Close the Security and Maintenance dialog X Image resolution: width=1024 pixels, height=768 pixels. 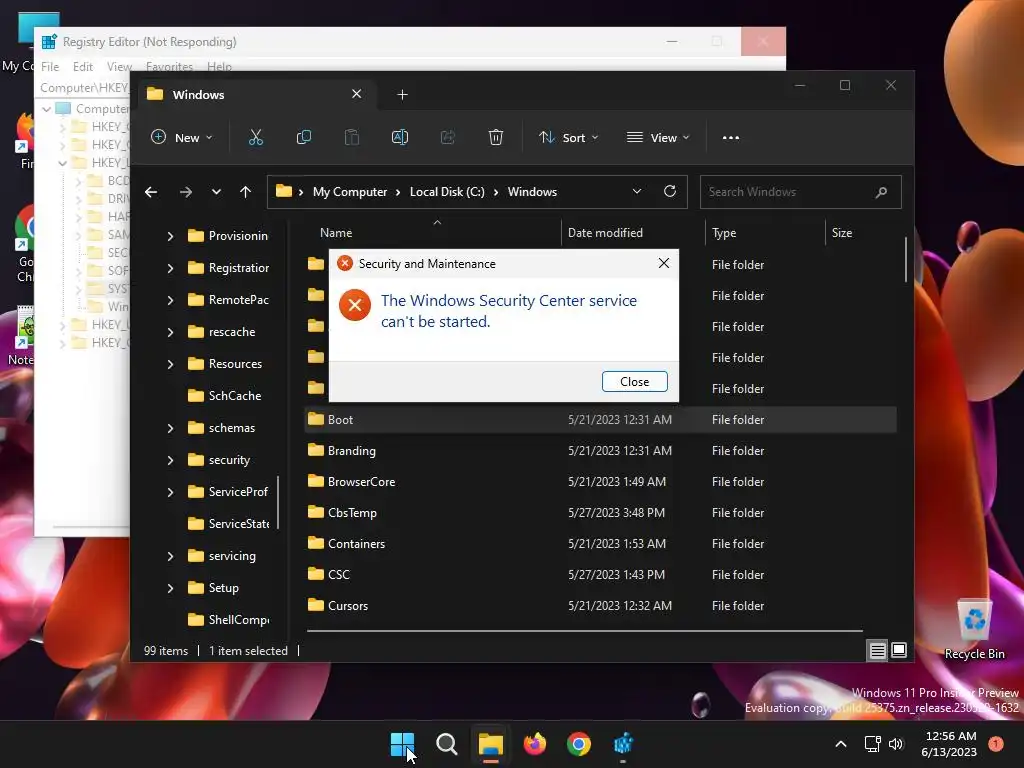pyautogui.click(x=664, y=263)
